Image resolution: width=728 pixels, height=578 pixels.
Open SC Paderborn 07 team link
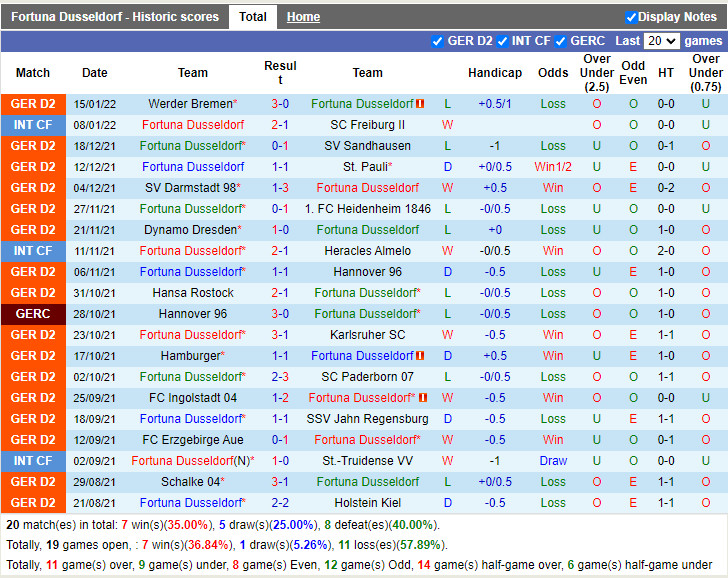pyautogui.click(x=367, y=377)
